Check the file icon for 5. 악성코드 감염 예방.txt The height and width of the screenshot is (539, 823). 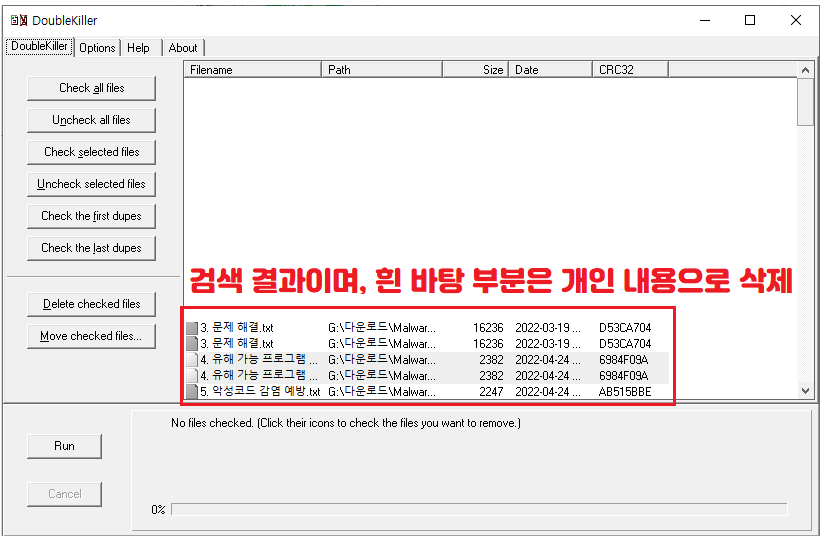coord(192,392)
